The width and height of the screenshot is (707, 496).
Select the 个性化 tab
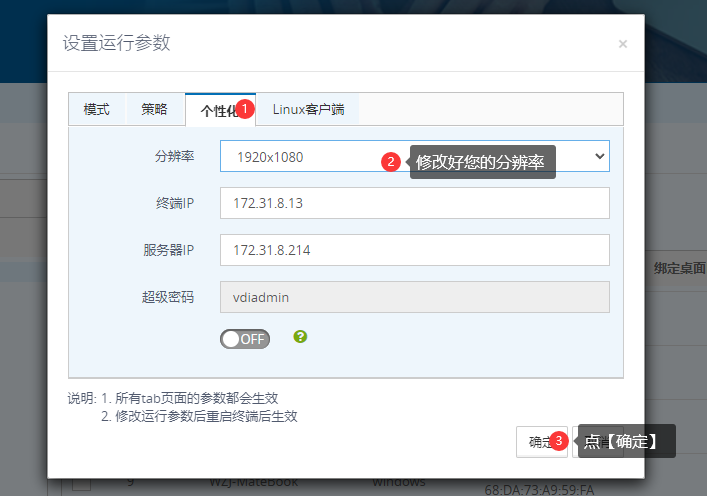(218, 110)
